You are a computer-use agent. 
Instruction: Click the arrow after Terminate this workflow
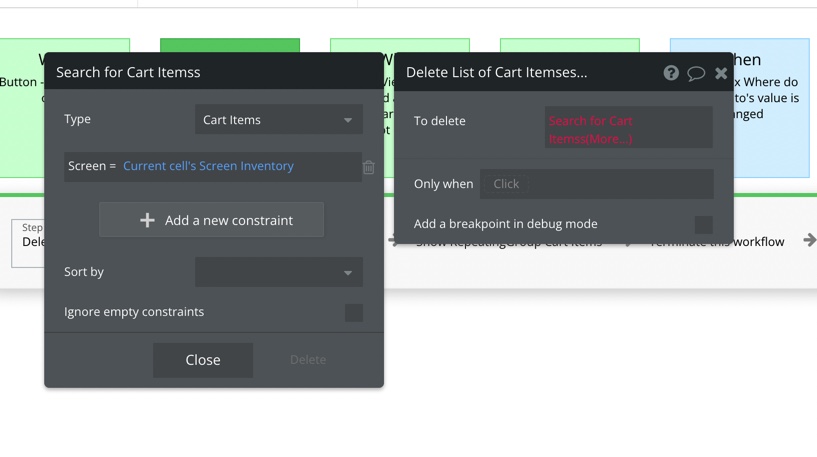pos(809,240)
